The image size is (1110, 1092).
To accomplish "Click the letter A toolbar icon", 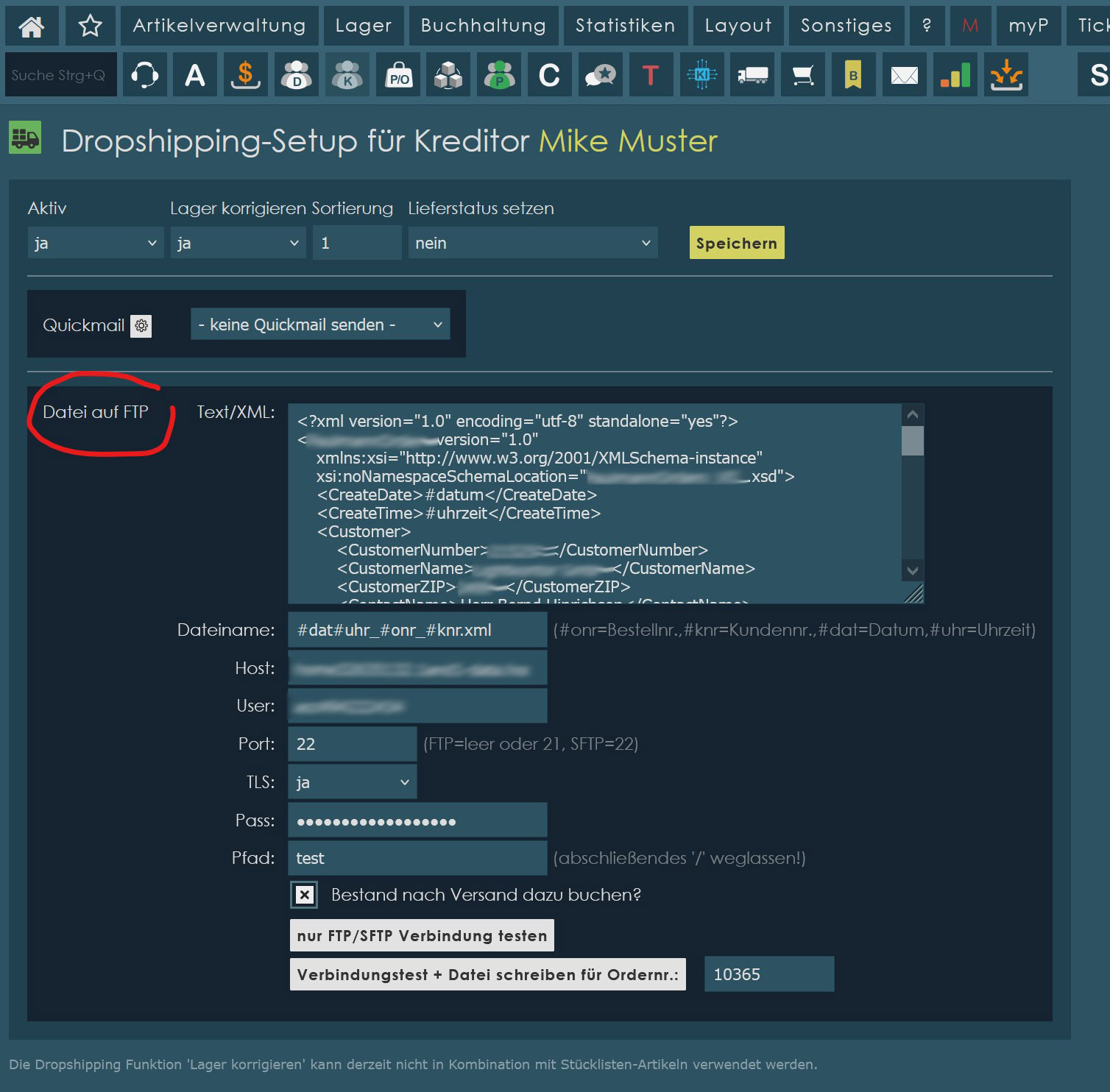I will point(195,74).
